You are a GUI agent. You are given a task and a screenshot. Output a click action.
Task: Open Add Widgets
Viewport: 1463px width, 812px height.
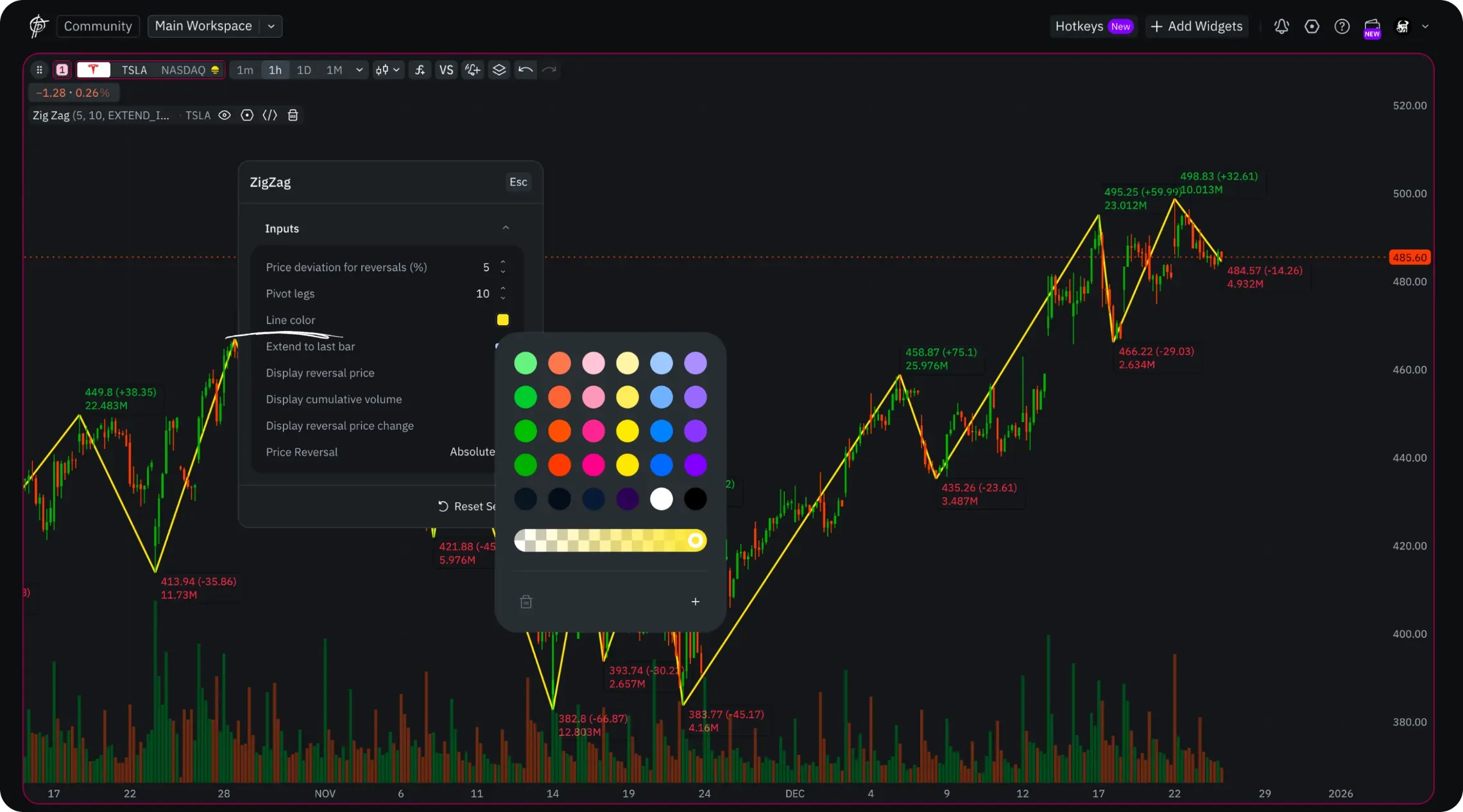(1197, 26)
